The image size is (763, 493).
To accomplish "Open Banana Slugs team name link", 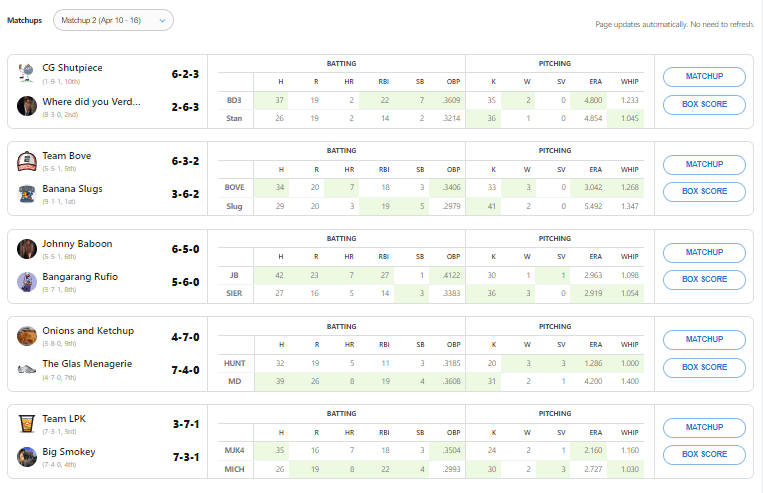I will click(x=72, y=189).
